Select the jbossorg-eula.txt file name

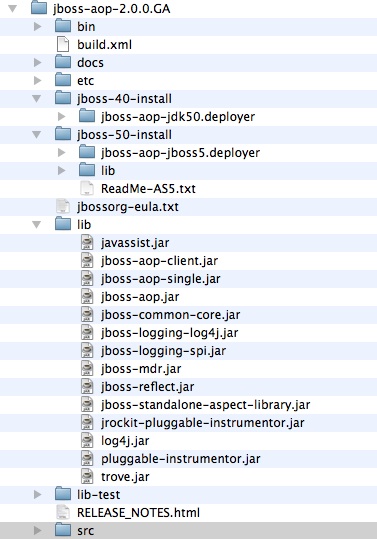point(127,207)
